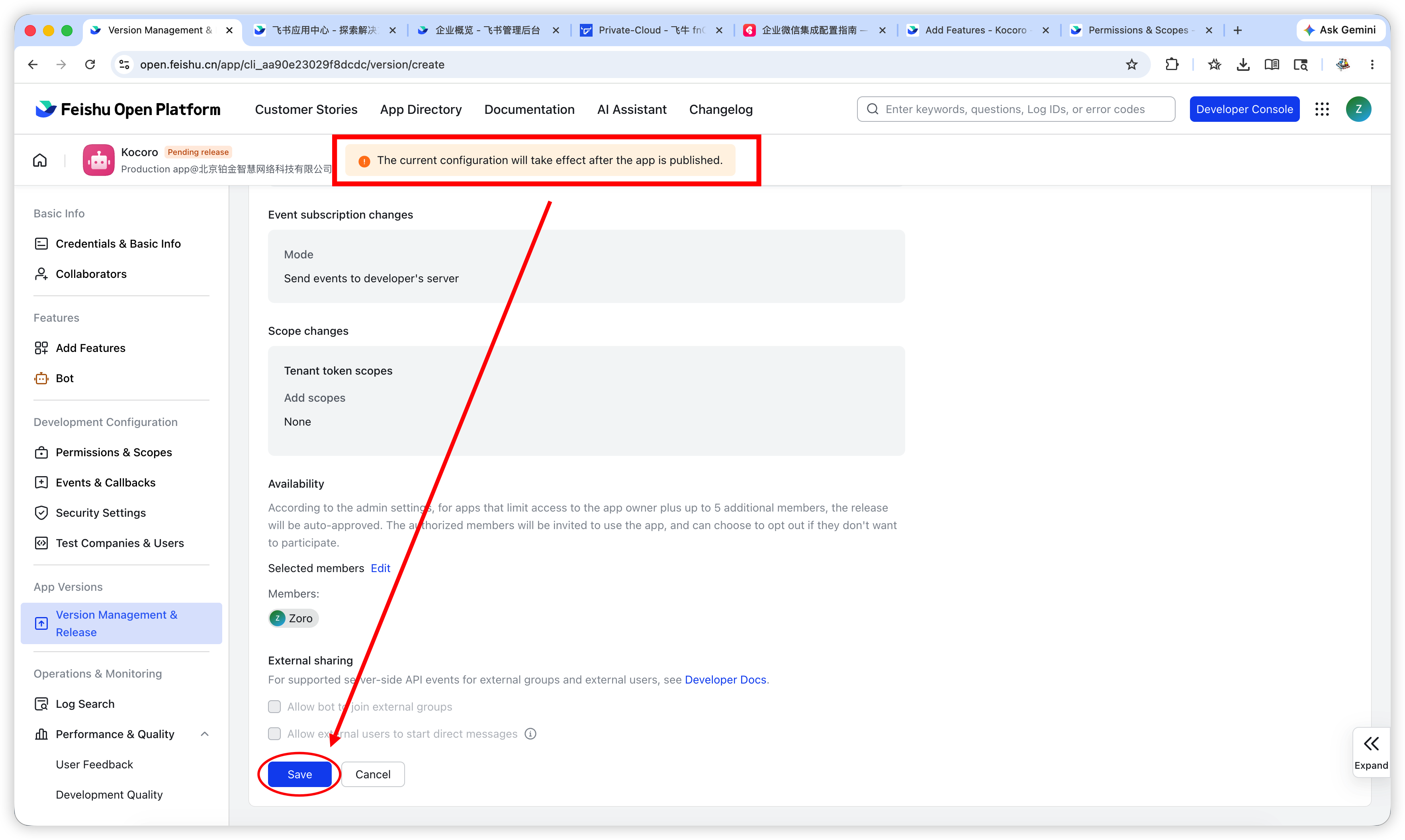Cancel the version creation
Image resolution: width=1405 pixels, height=840 pixels.
[x=372, y=774]
